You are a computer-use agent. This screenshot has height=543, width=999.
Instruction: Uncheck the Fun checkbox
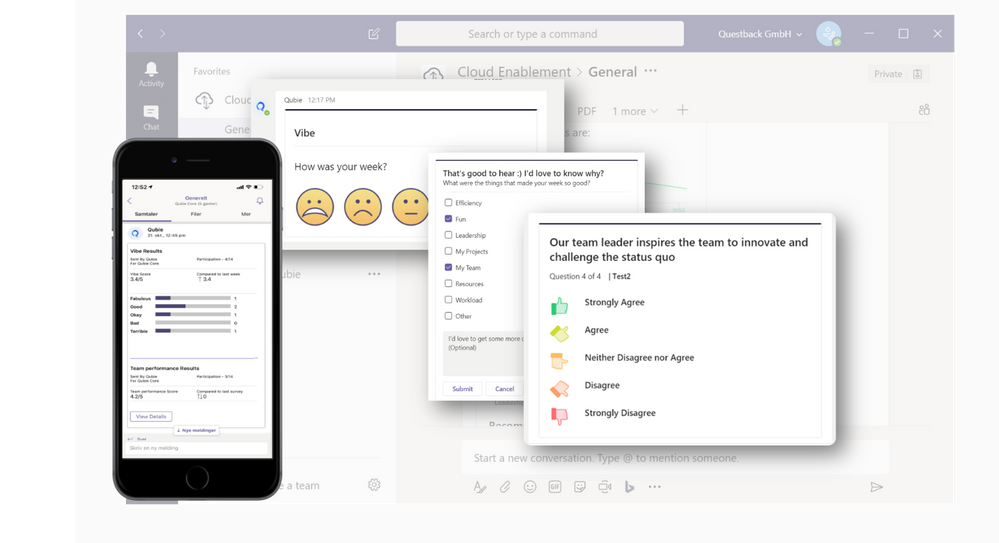[448, 219]
